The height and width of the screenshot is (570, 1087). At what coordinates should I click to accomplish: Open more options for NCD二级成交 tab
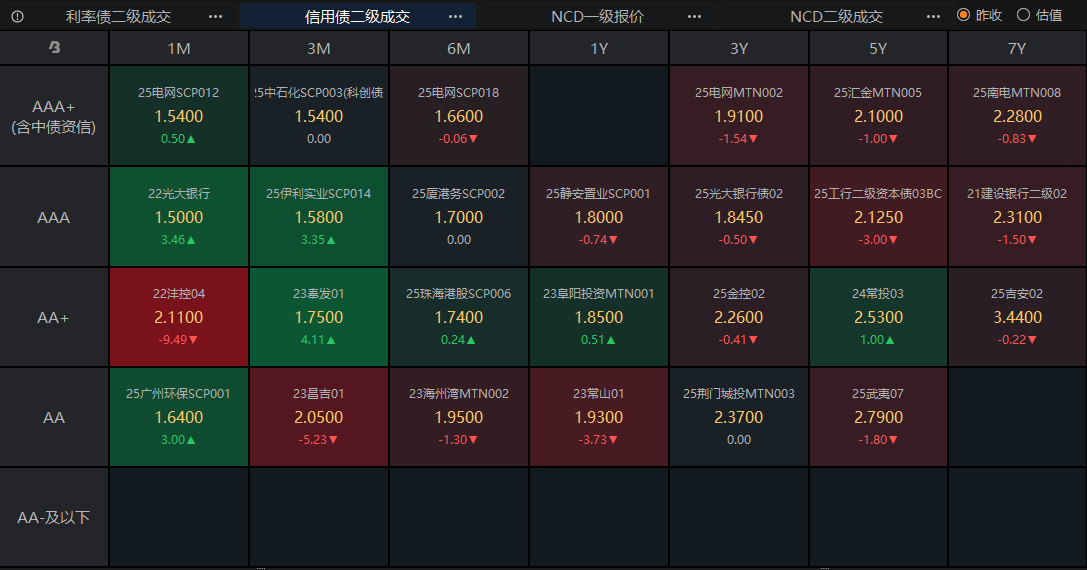[933, 16]
